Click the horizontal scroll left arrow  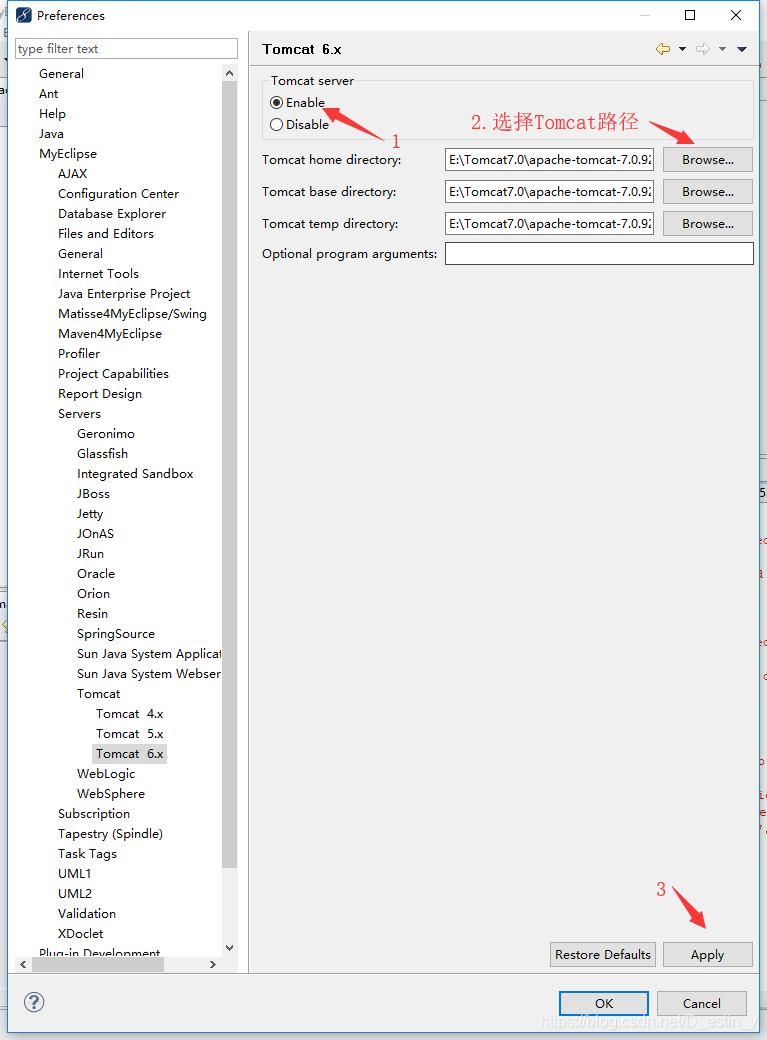(x=23, y=964)
